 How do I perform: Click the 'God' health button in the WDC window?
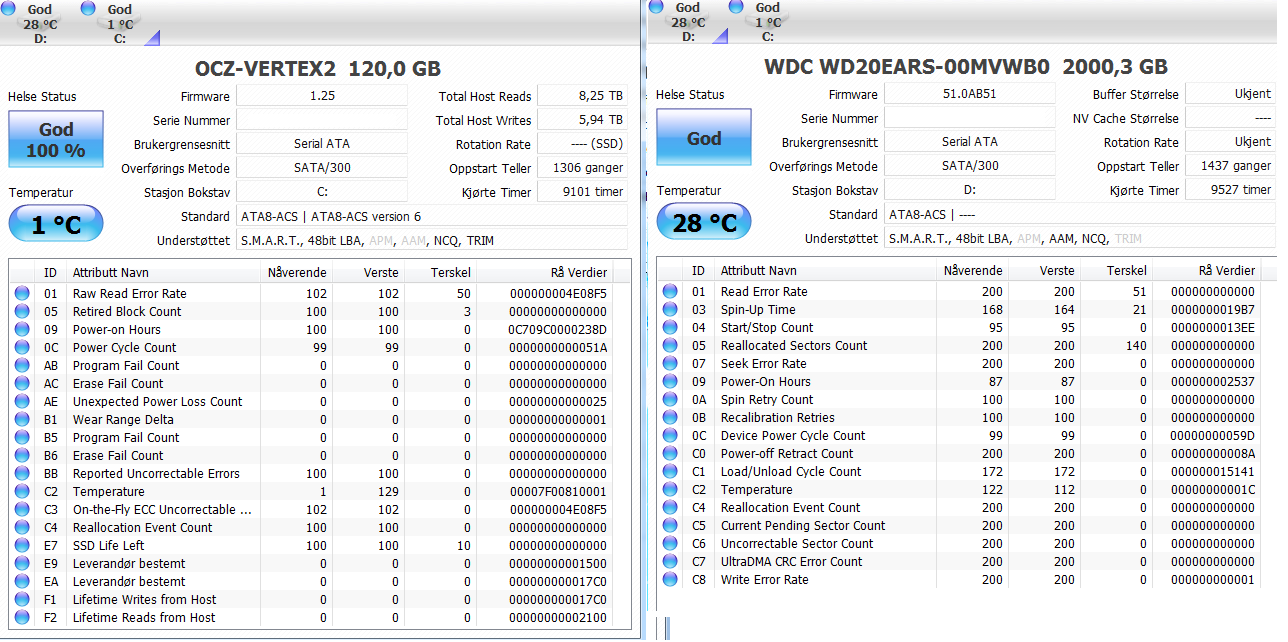point(704,138)
